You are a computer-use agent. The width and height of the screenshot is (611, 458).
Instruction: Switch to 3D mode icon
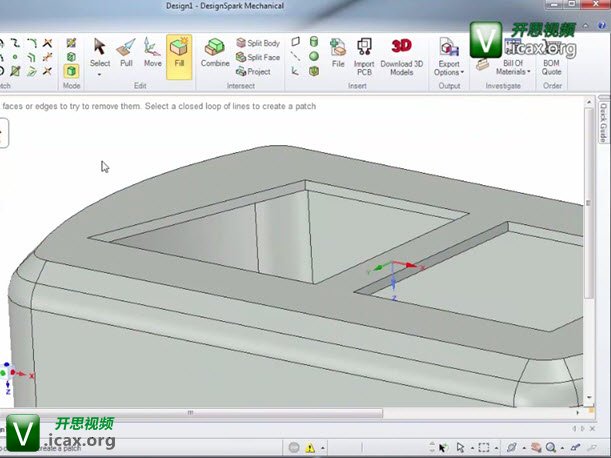71,71
